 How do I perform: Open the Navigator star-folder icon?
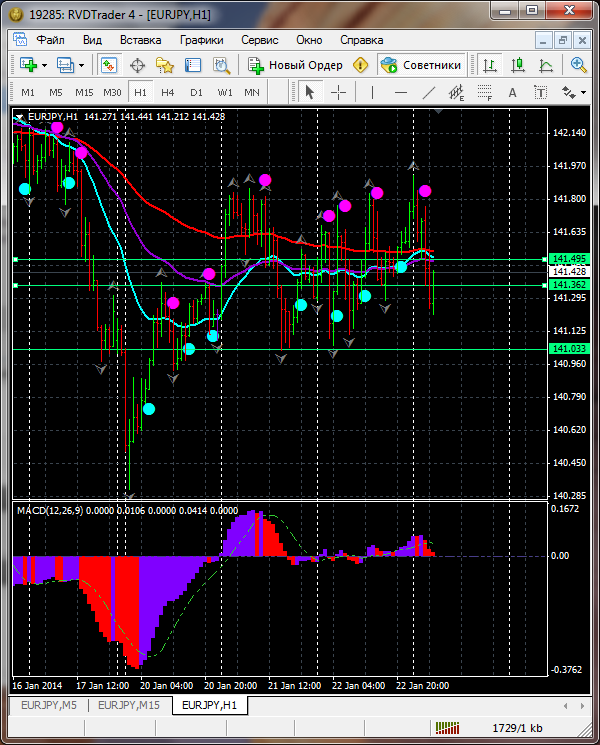click(x=165, y=65)
